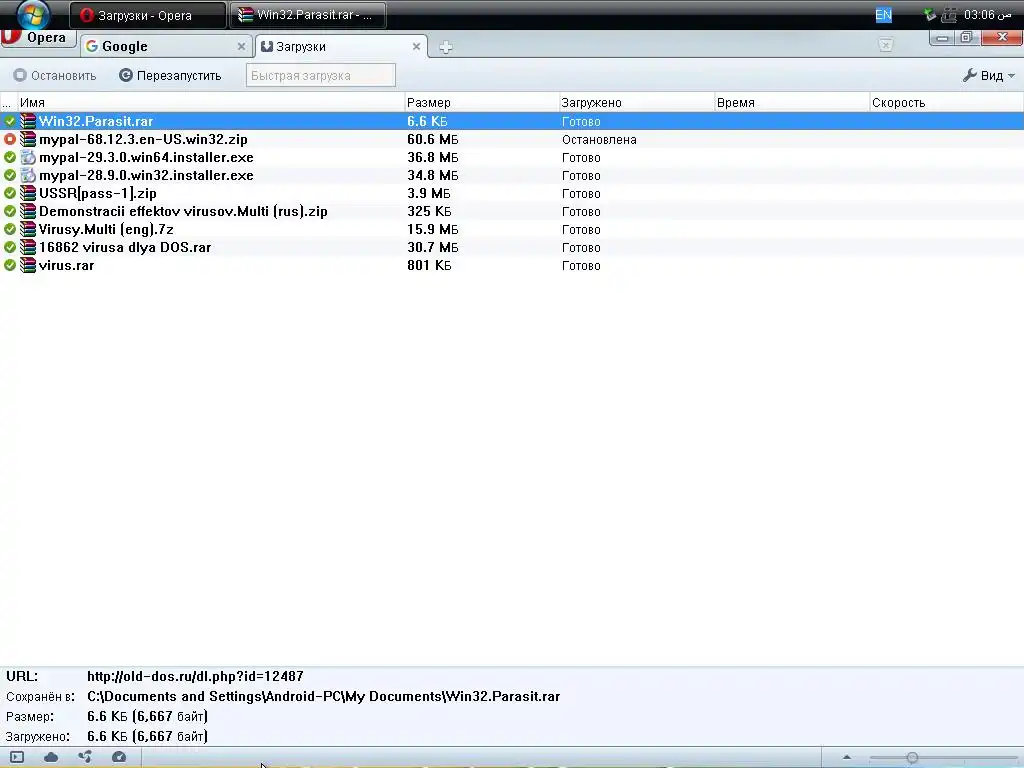Image resolution: width=1024 pixels, height=768 pixels.
Task: Open the Вид dropdown menu
Action: pyautogui.click(x=989, y=76)
